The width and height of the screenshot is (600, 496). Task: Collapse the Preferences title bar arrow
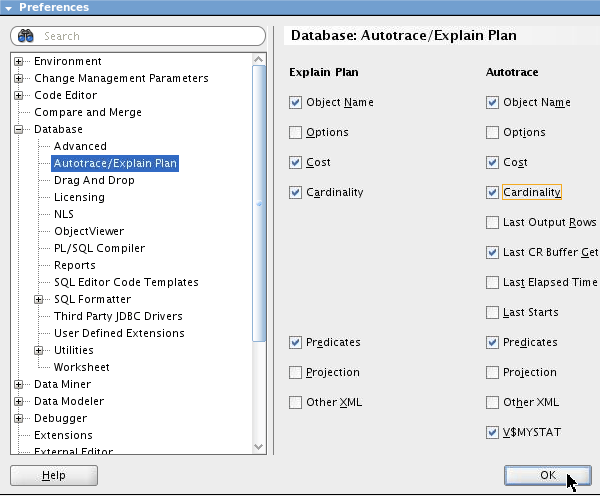[x=9, y=7]
